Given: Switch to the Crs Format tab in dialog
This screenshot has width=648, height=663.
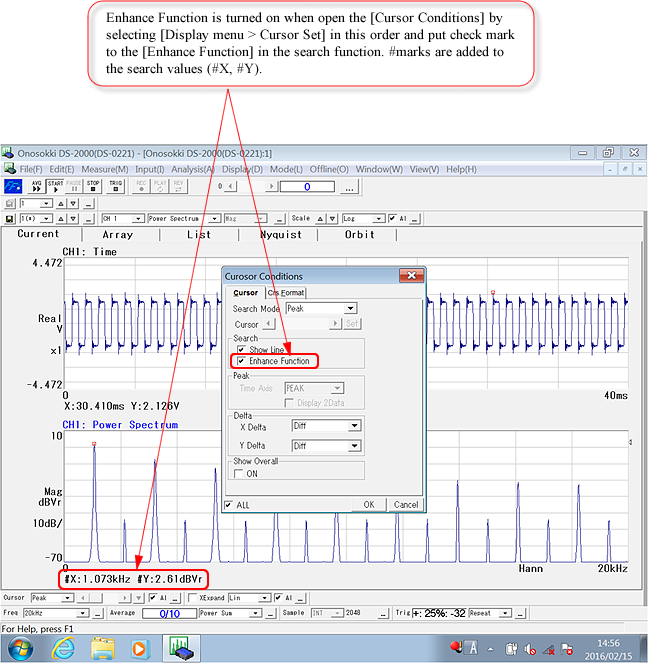Looking at the screenshot, I should coord(286,293).
